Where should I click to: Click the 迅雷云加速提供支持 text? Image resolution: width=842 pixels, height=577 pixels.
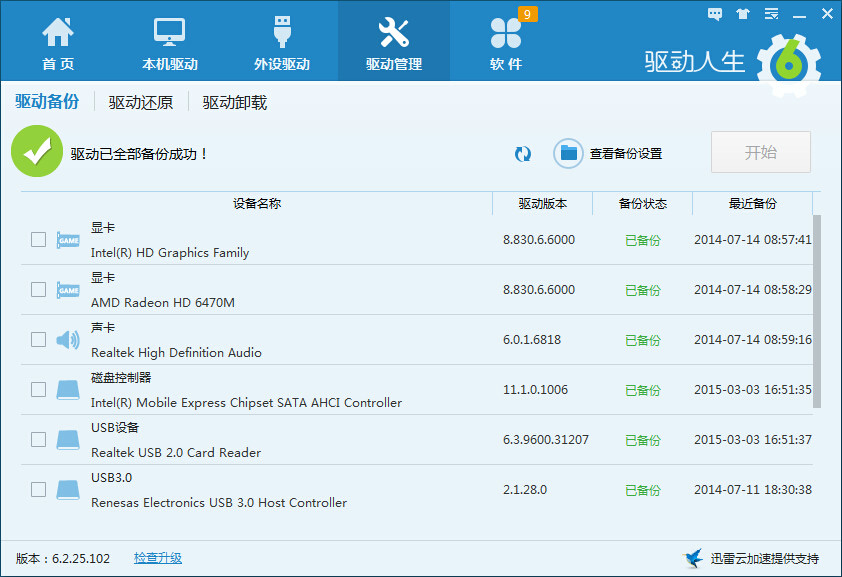(x=765, y=559)
